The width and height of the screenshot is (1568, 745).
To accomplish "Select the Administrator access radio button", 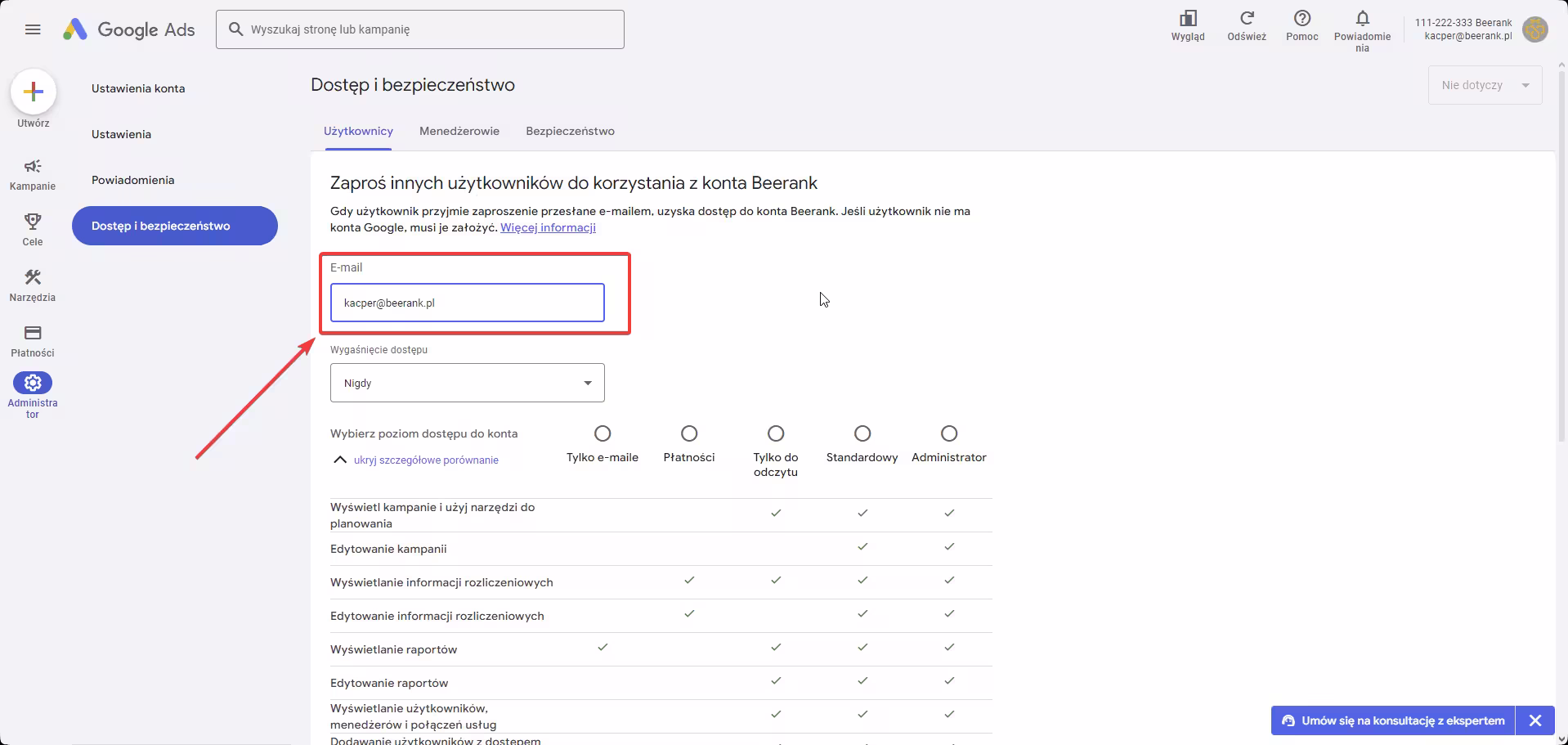I will click(x=948, y=433).
